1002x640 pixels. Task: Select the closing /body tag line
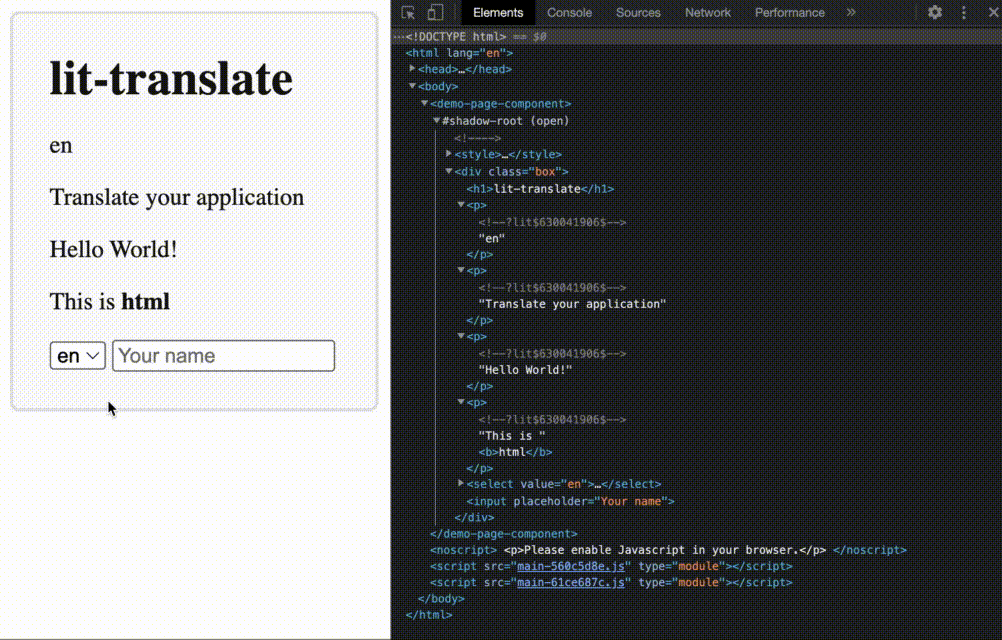coord(441,598)
